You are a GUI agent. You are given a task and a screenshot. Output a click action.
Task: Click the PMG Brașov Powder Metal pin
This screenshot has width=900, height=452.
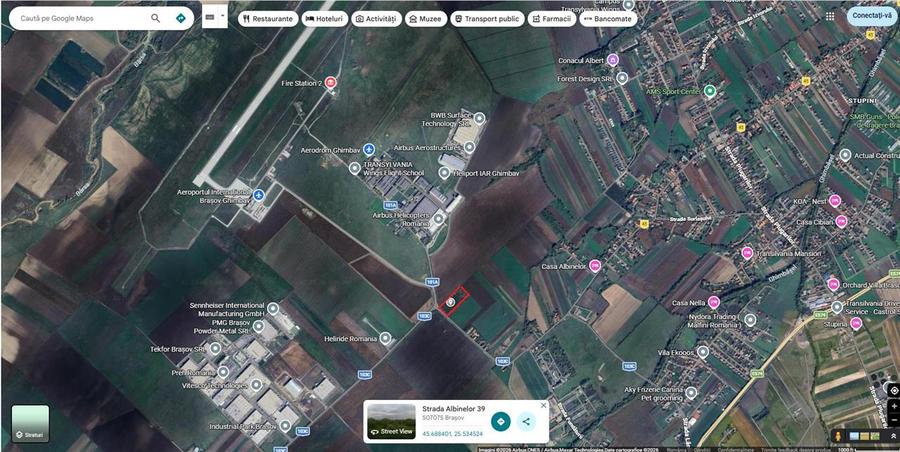tap(258, 326)
